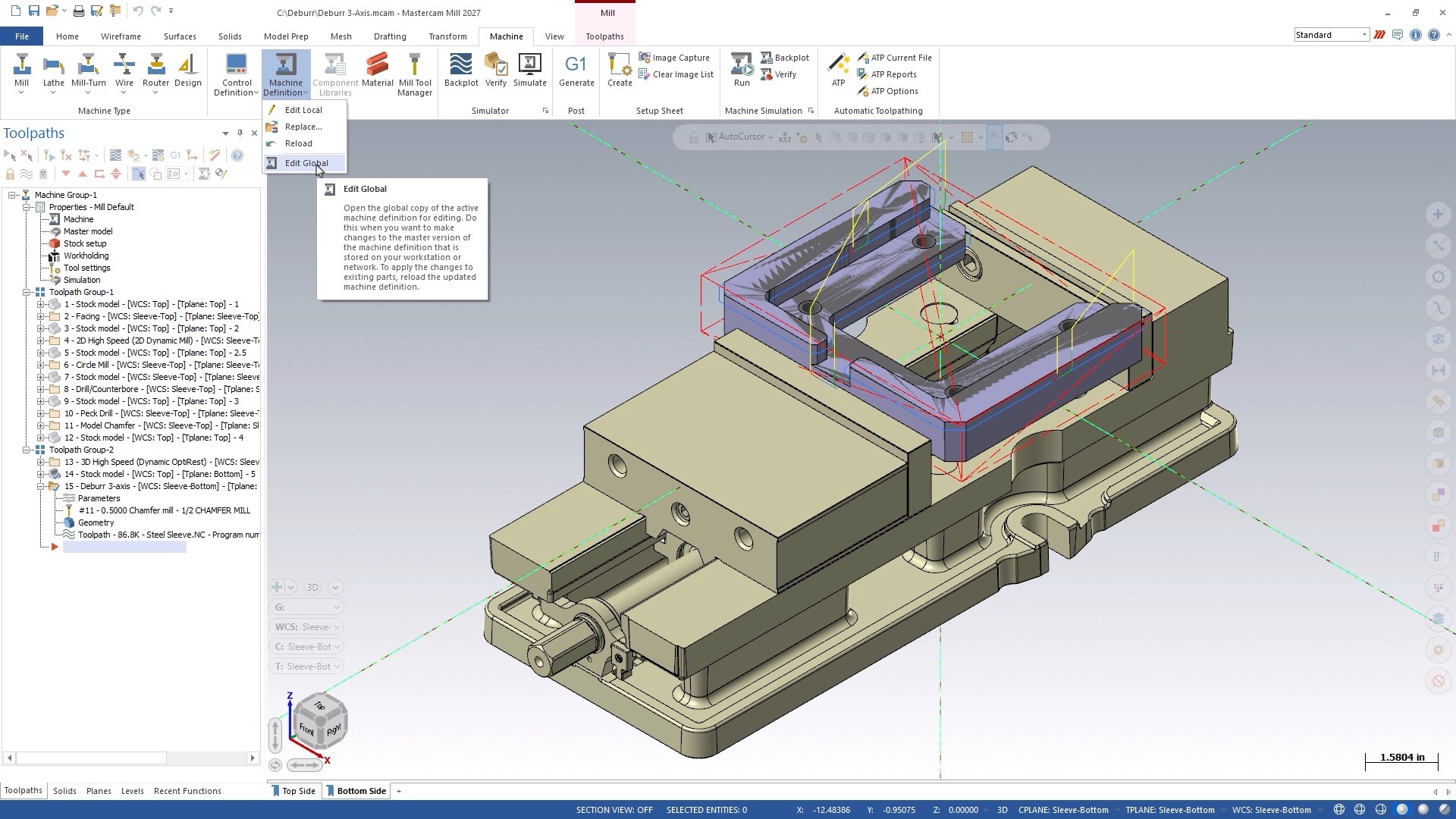The height and width of the screenshot is (819, 1456).
Task: Open ATP Current File
Action: [894, 58]
